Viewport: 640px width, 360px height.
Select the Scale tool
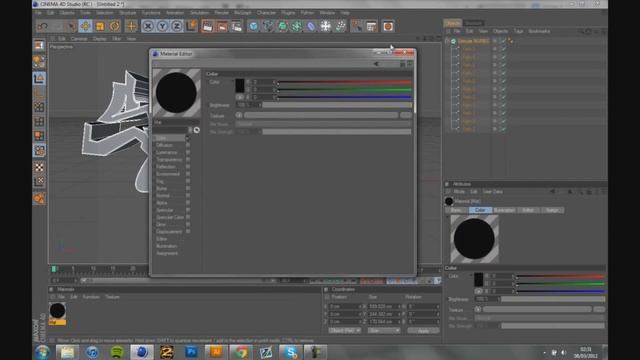100,27
